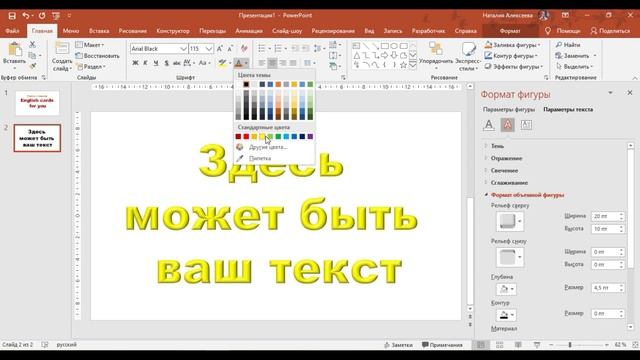The image size is (640, 360).
Task: Open the Анимация ribbon tab
Action: pos(249,31)
